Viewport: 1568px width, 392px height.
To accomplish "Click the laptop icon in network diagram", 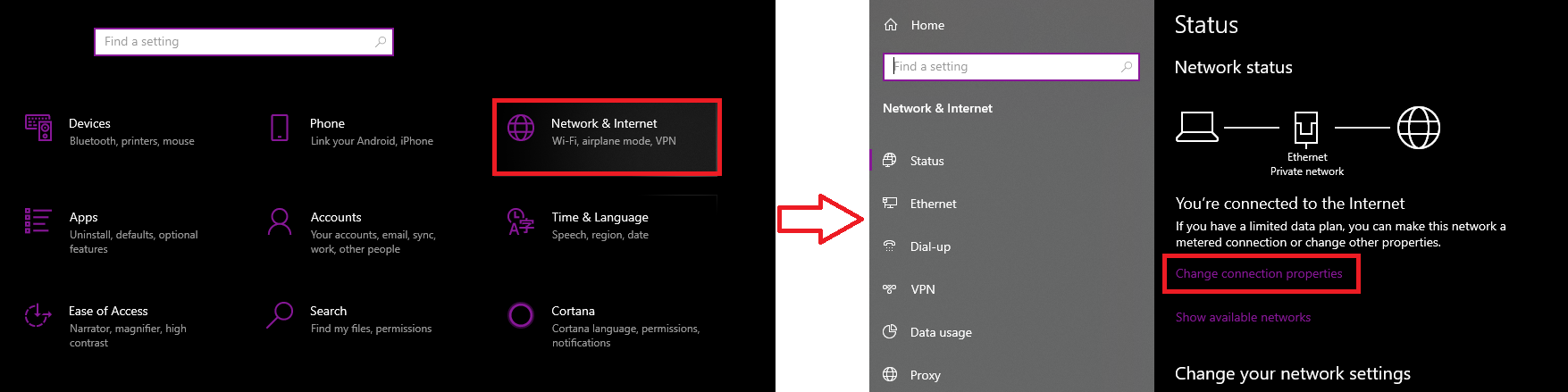I will tap(1197, 127).
